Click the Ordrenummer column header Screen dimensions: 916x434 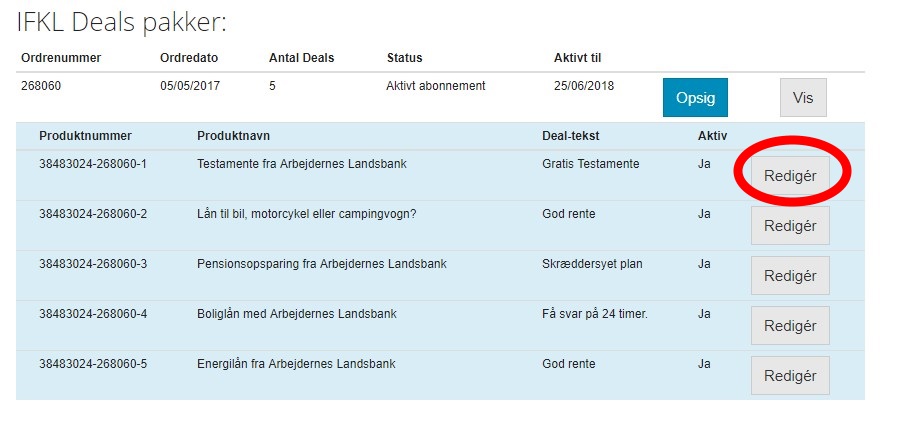pyautogui.click(x=61, y=58)
